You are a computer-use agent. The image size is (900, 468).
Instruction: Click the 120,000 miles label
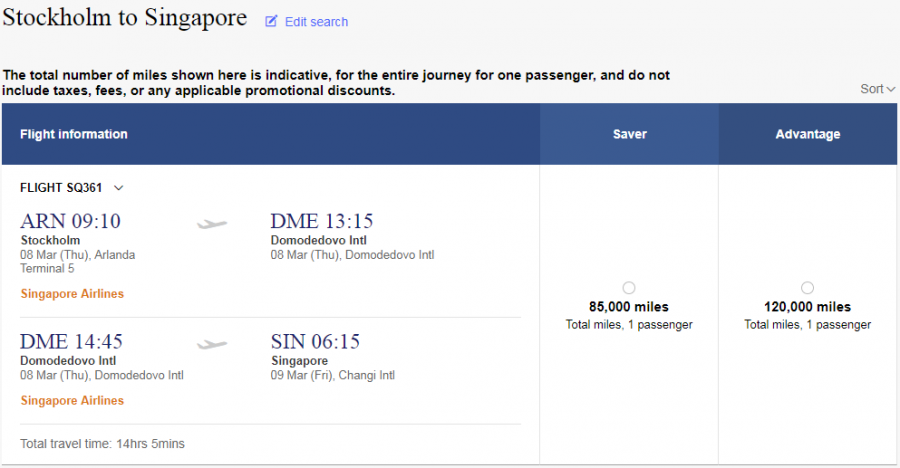(x=807, y=307)
